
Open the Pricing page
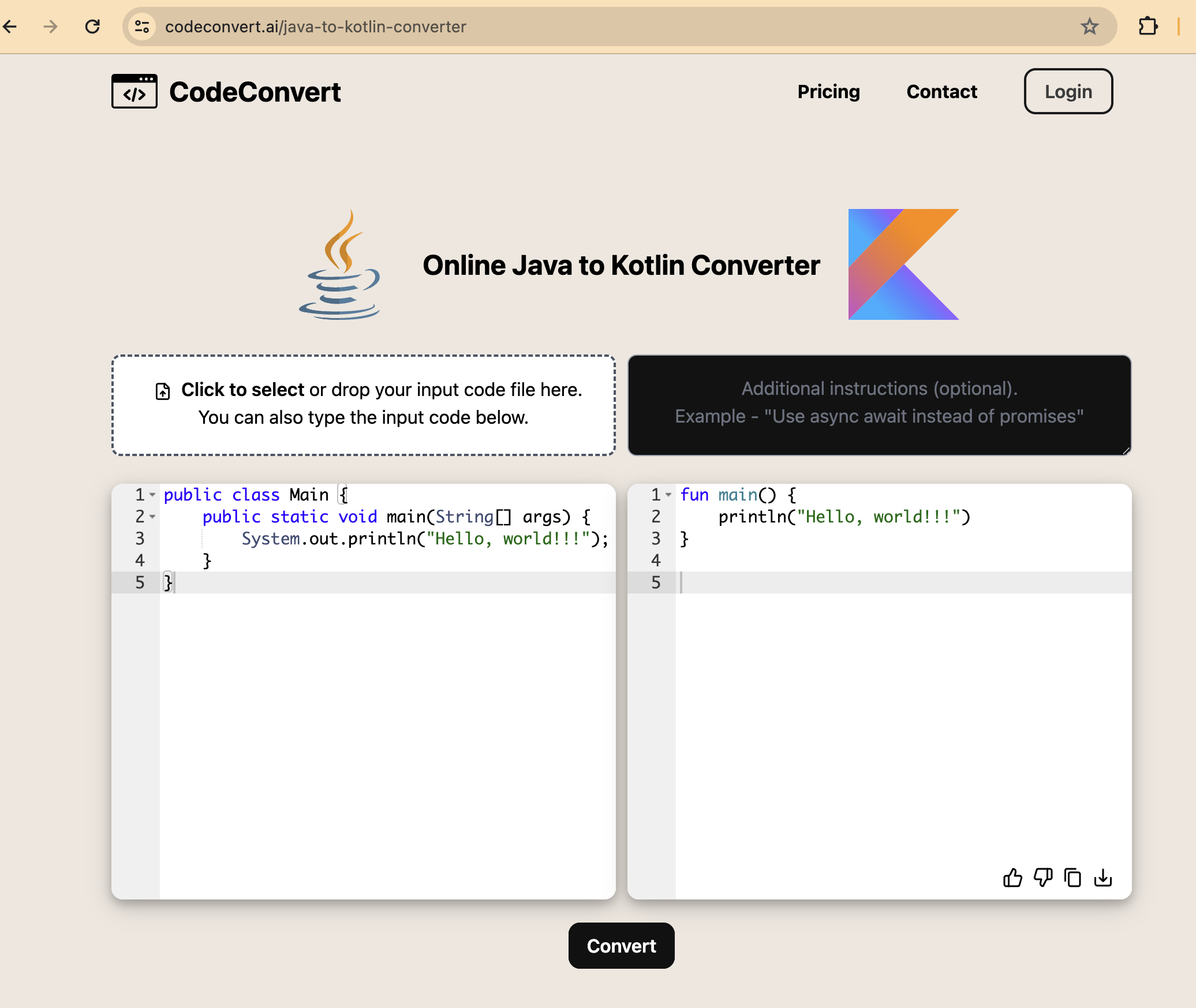pos(828,92)
